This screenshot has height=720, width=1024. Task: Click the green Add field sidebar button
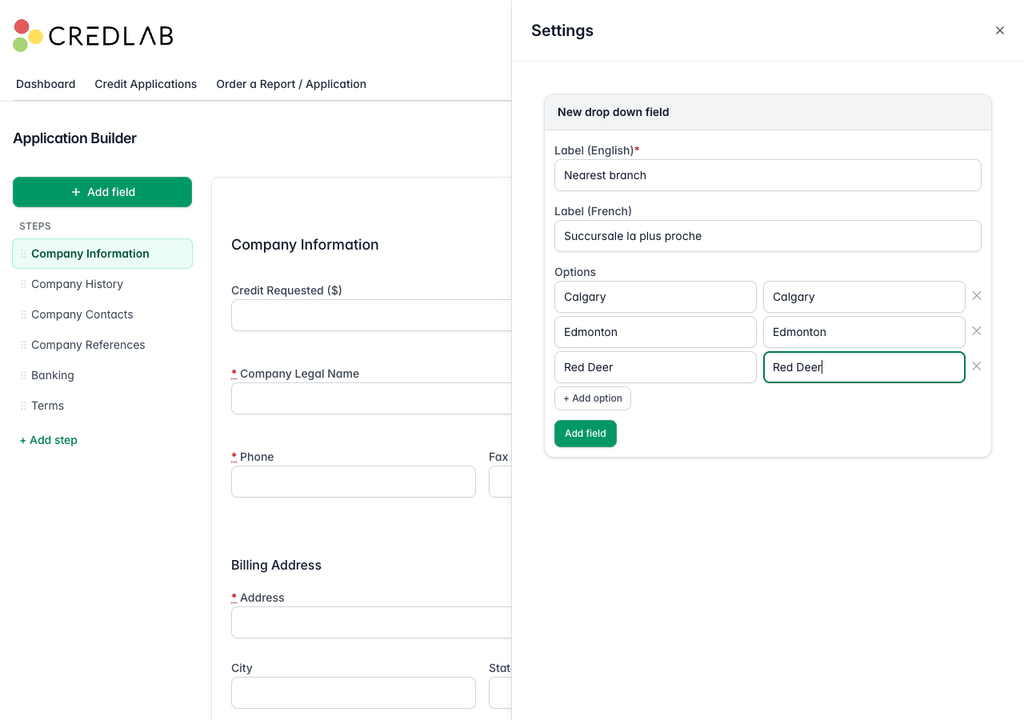click(x=103, y=192)
